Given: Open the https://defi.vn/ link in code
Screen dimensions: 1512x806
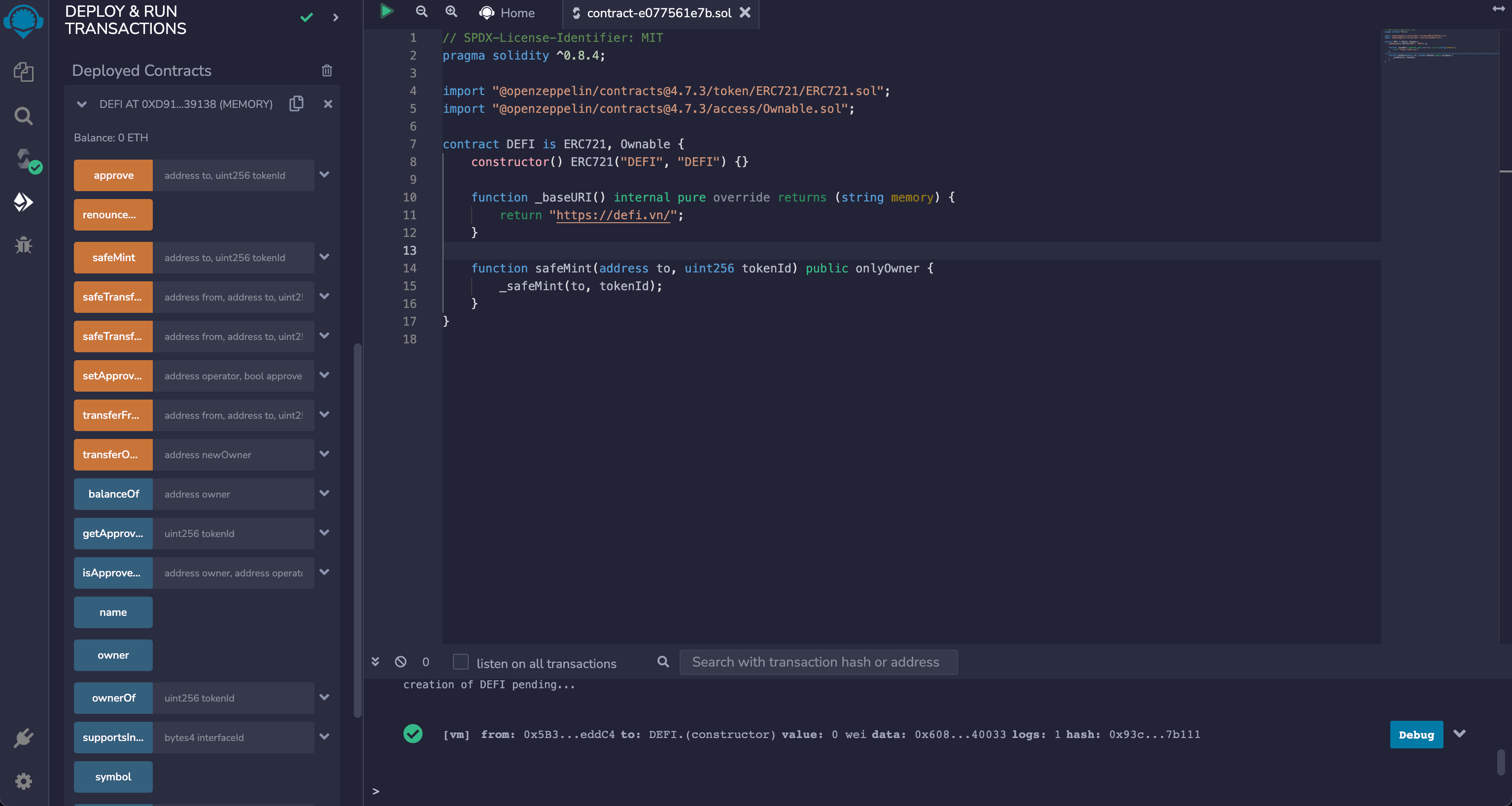Looking at the screenshot, I should point(613,215).
